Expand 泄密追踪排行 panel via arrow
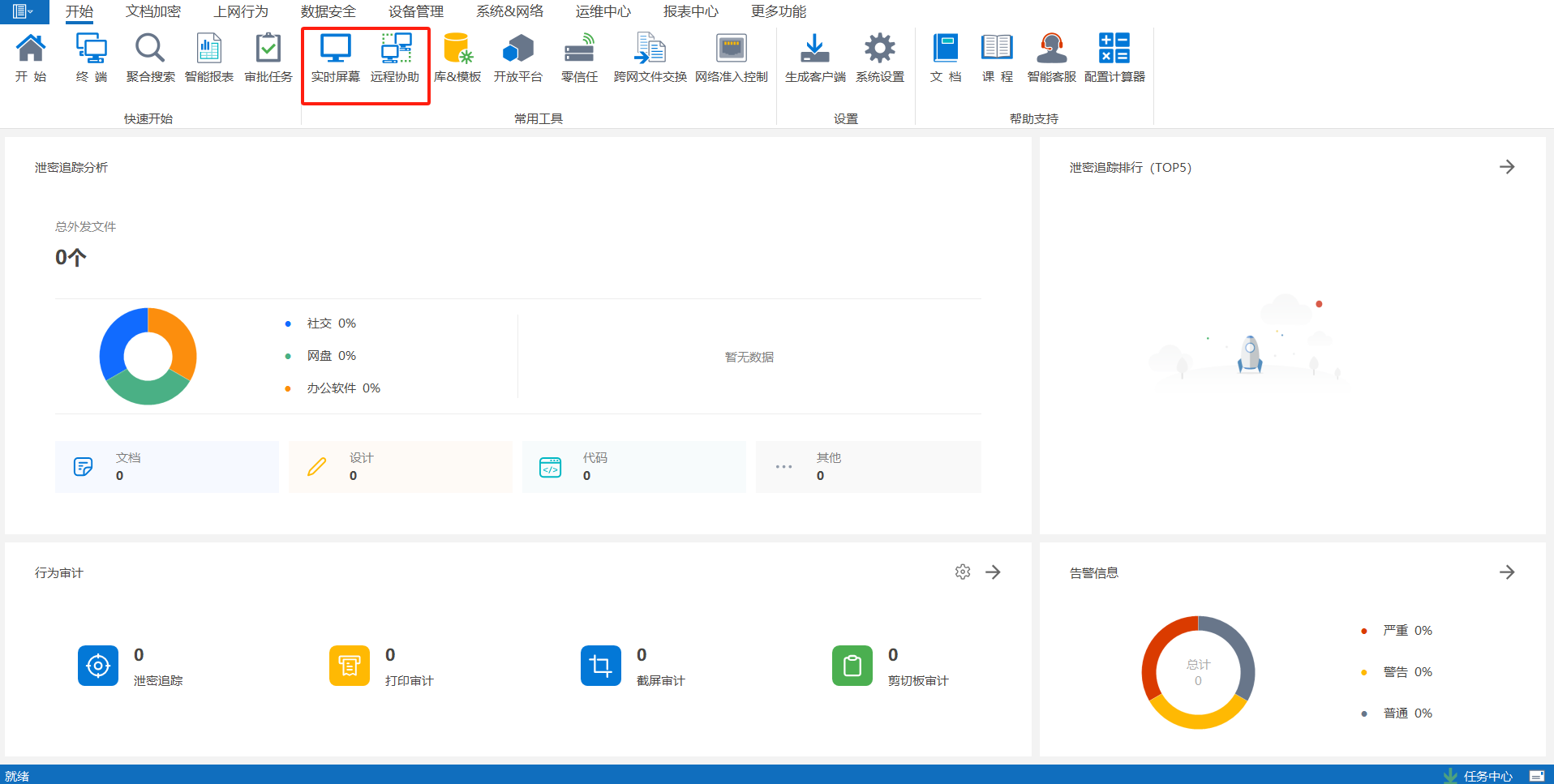Viewport: 1554px width, 784px height. pos(1507,167)
